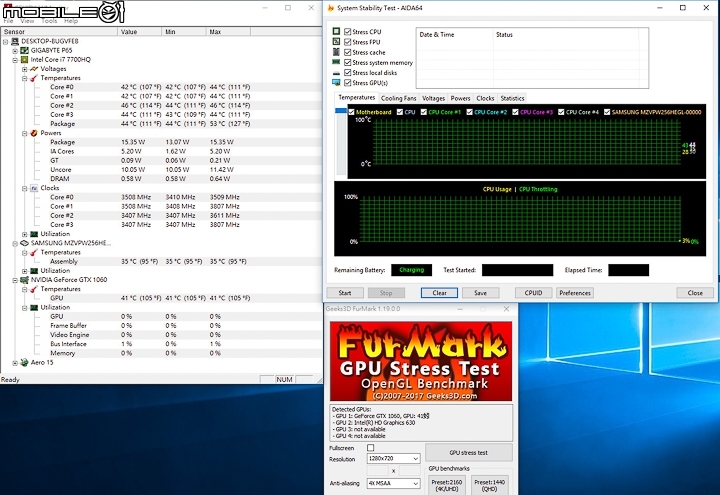Expand the Aero 15 node
Screen dimensions: 720x495
15,363
